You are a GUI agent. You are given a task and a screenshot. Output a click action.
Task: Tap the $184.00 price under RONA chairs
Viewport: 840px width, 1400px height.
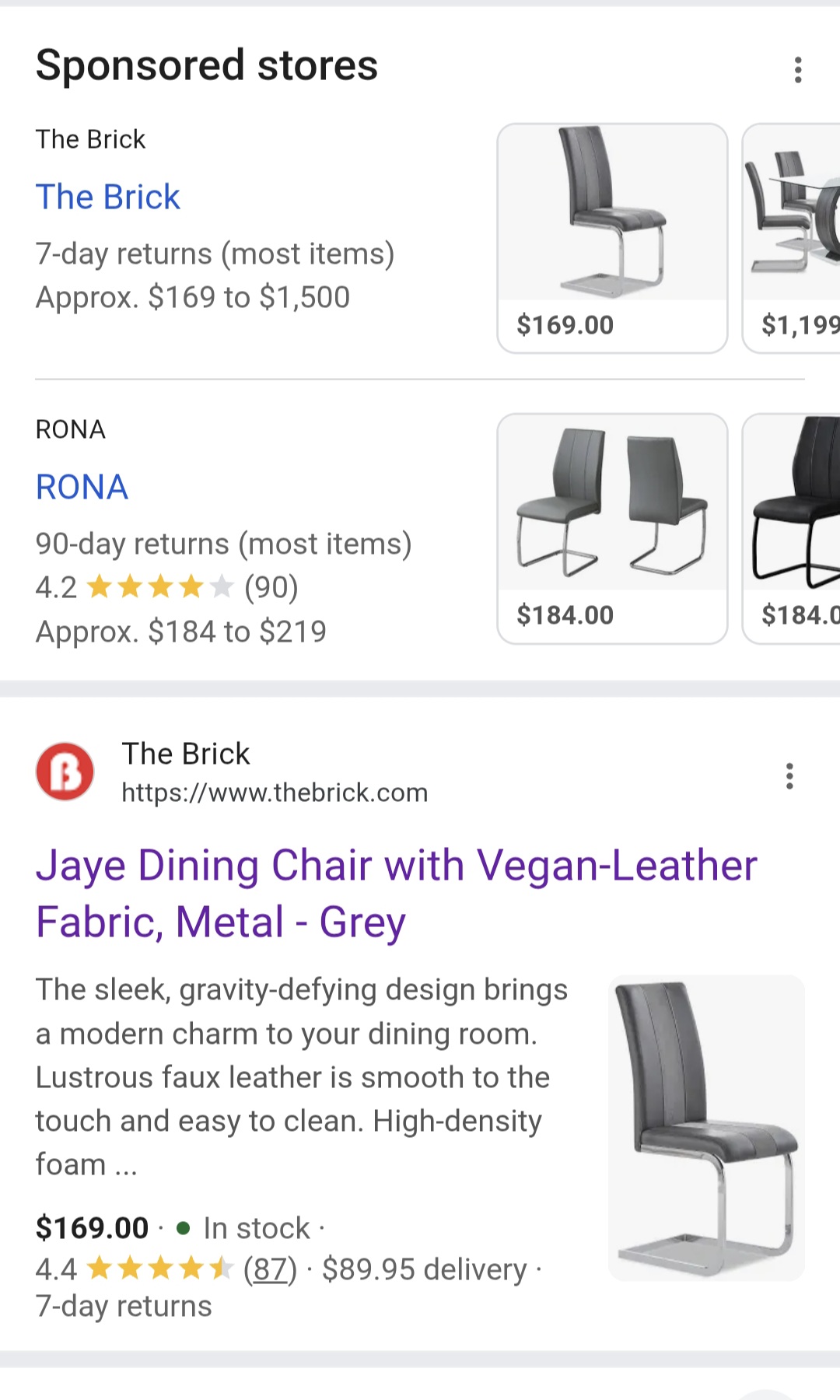(565, 615)
